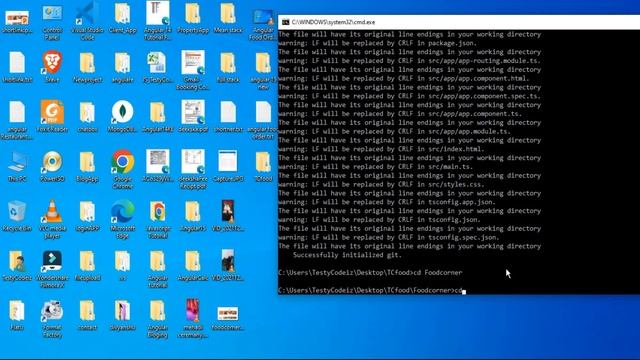The height and width of the screenshot is (360, 640).
Task: Open the Format Factory shortcut
Action: (x=52, y=318)
